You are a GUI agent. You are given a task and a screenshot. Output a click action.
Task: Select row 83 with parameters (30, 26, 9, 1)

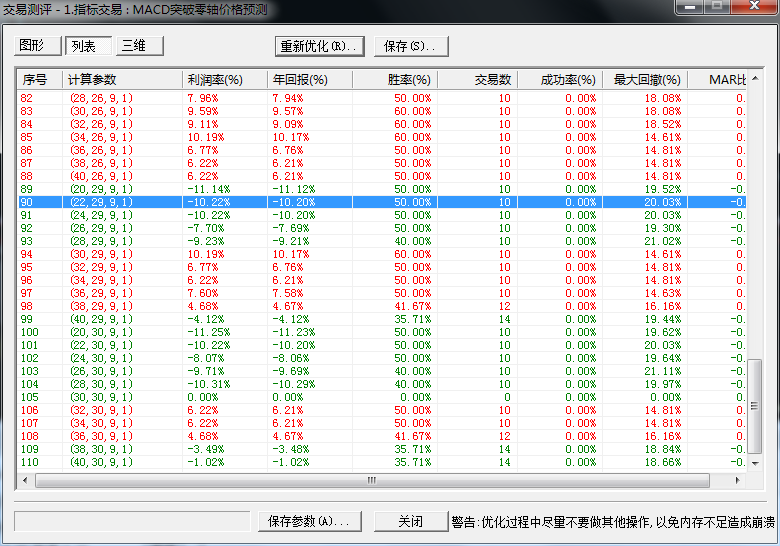[x=382, y=111]
